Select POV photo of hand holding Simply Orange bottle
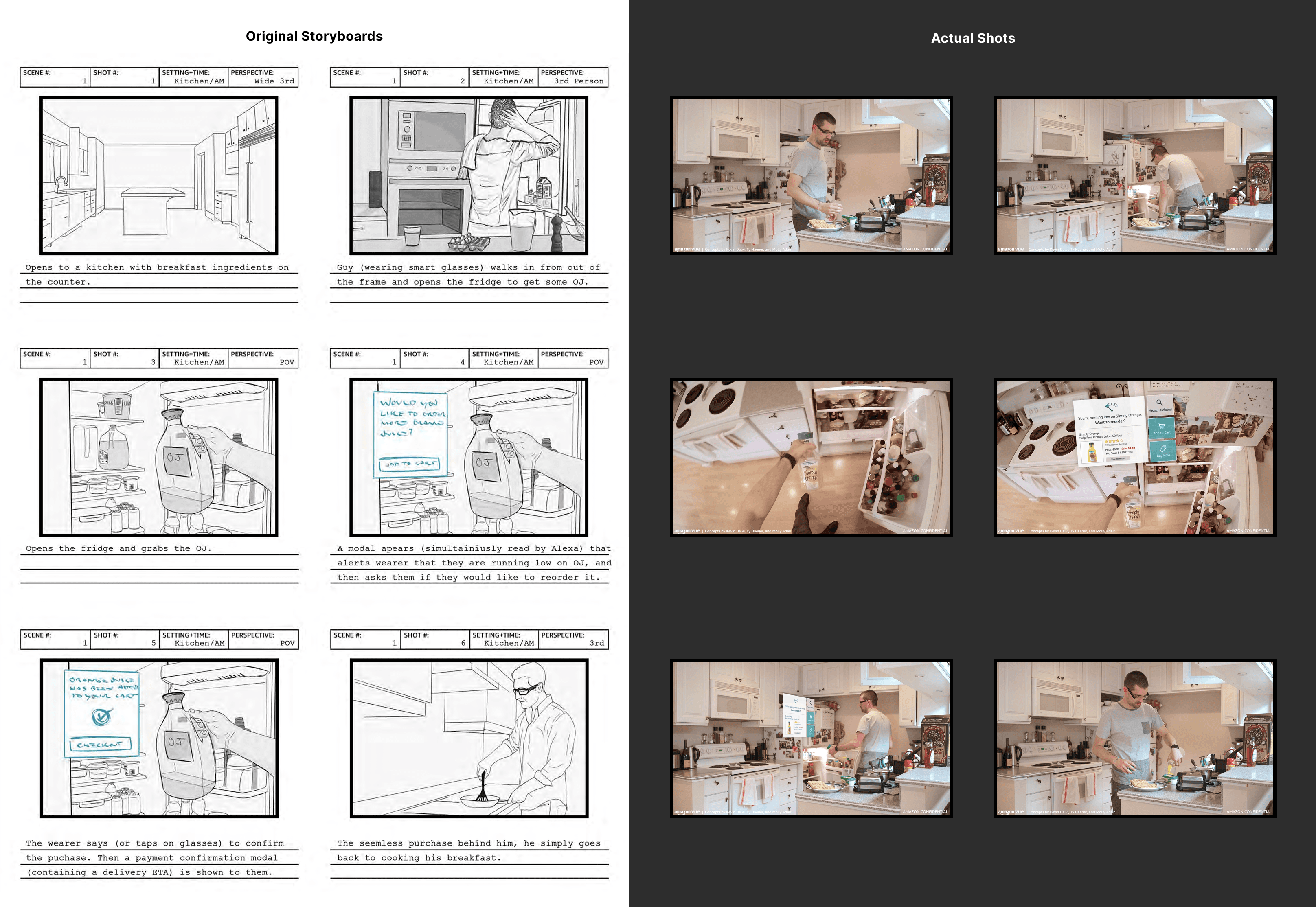Viewport: 1316px width, 907px height. 811,457
